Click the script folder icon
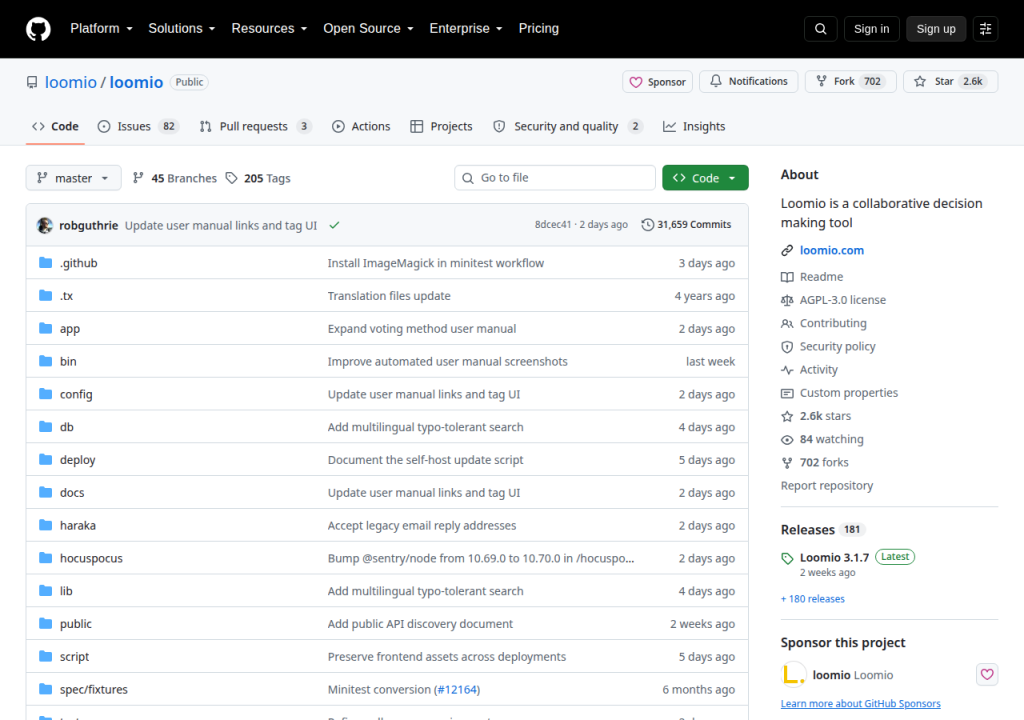Screen dimensions: 1024x720 [x=45, y=656]
